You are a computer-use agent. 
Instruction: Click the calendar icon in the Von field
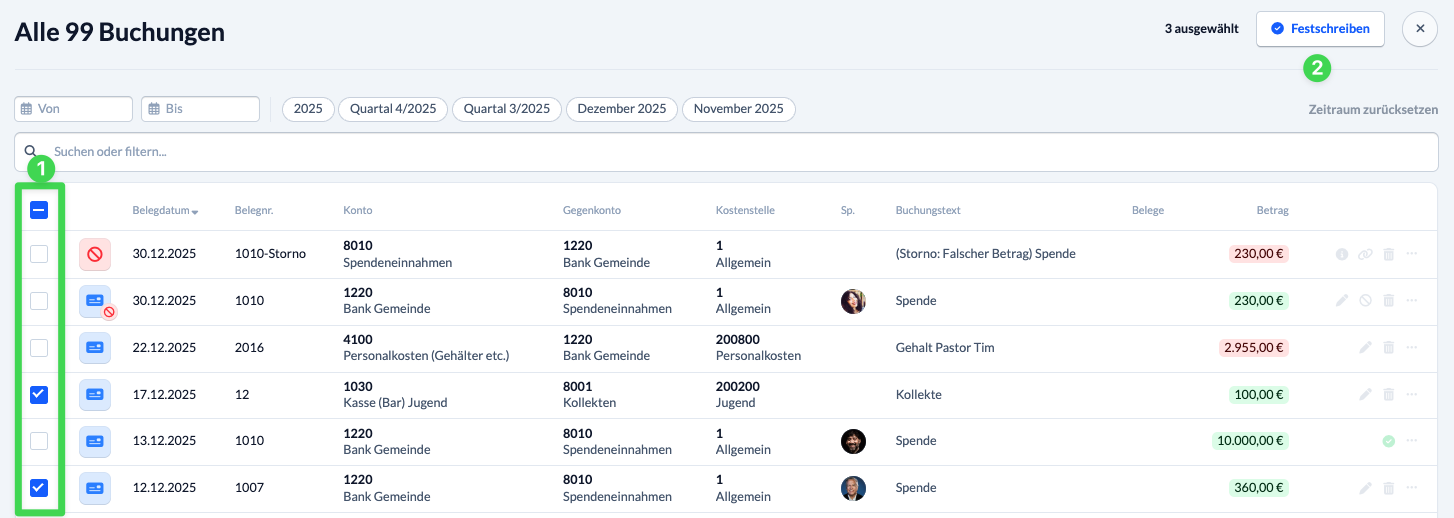[x=27, y=109]
